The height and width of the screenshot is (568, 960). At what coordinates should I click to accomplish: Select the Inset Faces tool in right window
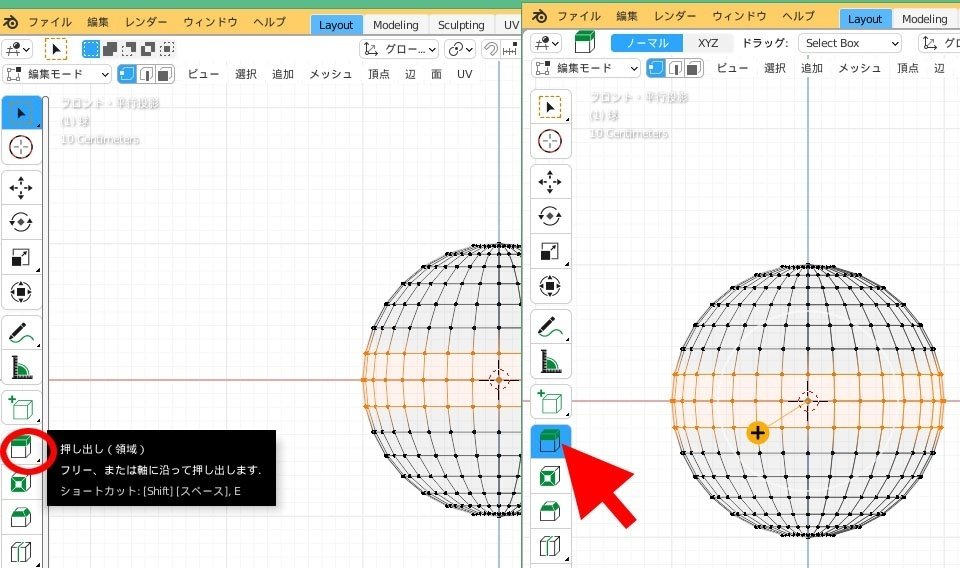click(x=550, y=476)
